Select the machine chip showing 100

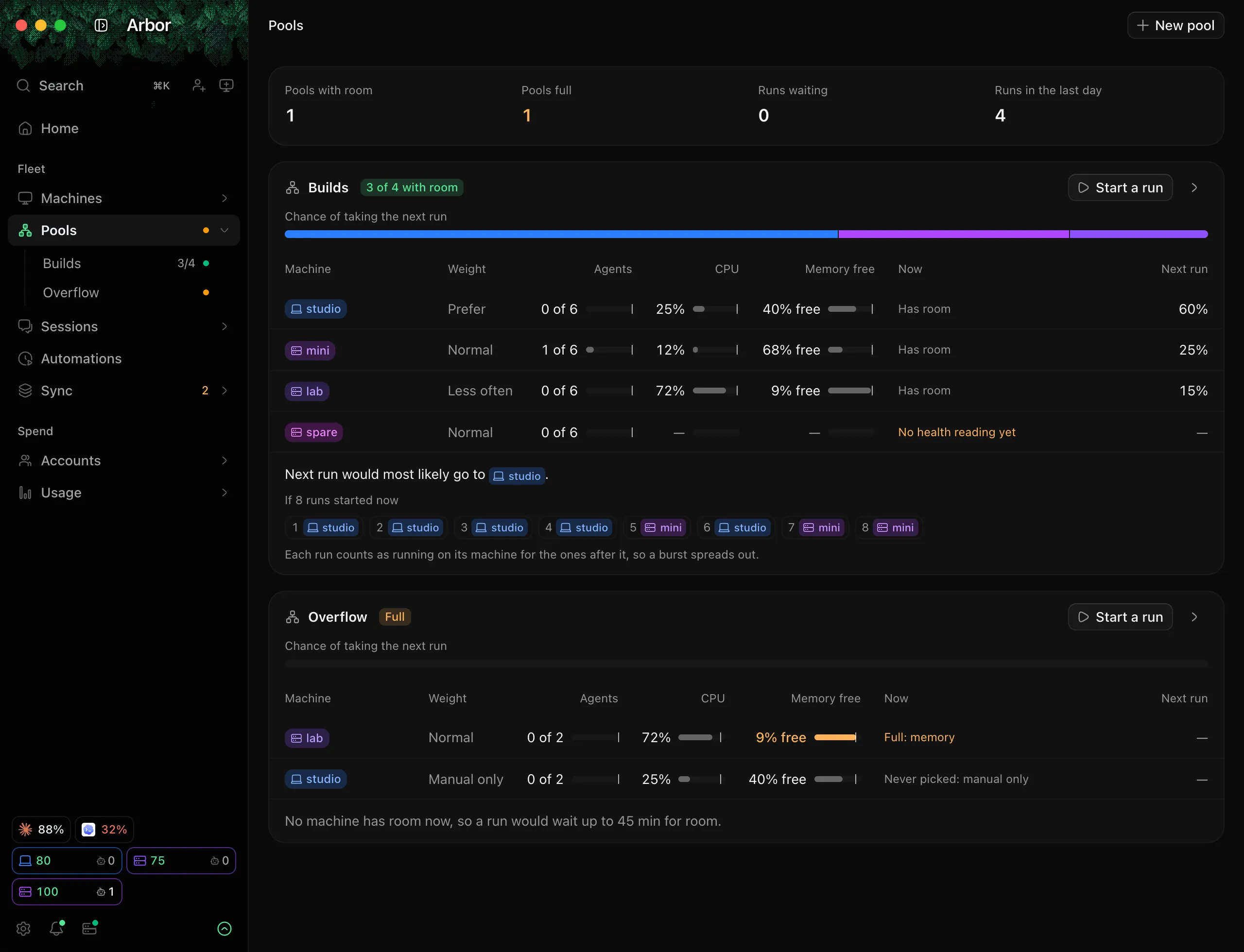click(x=67, y=891)
